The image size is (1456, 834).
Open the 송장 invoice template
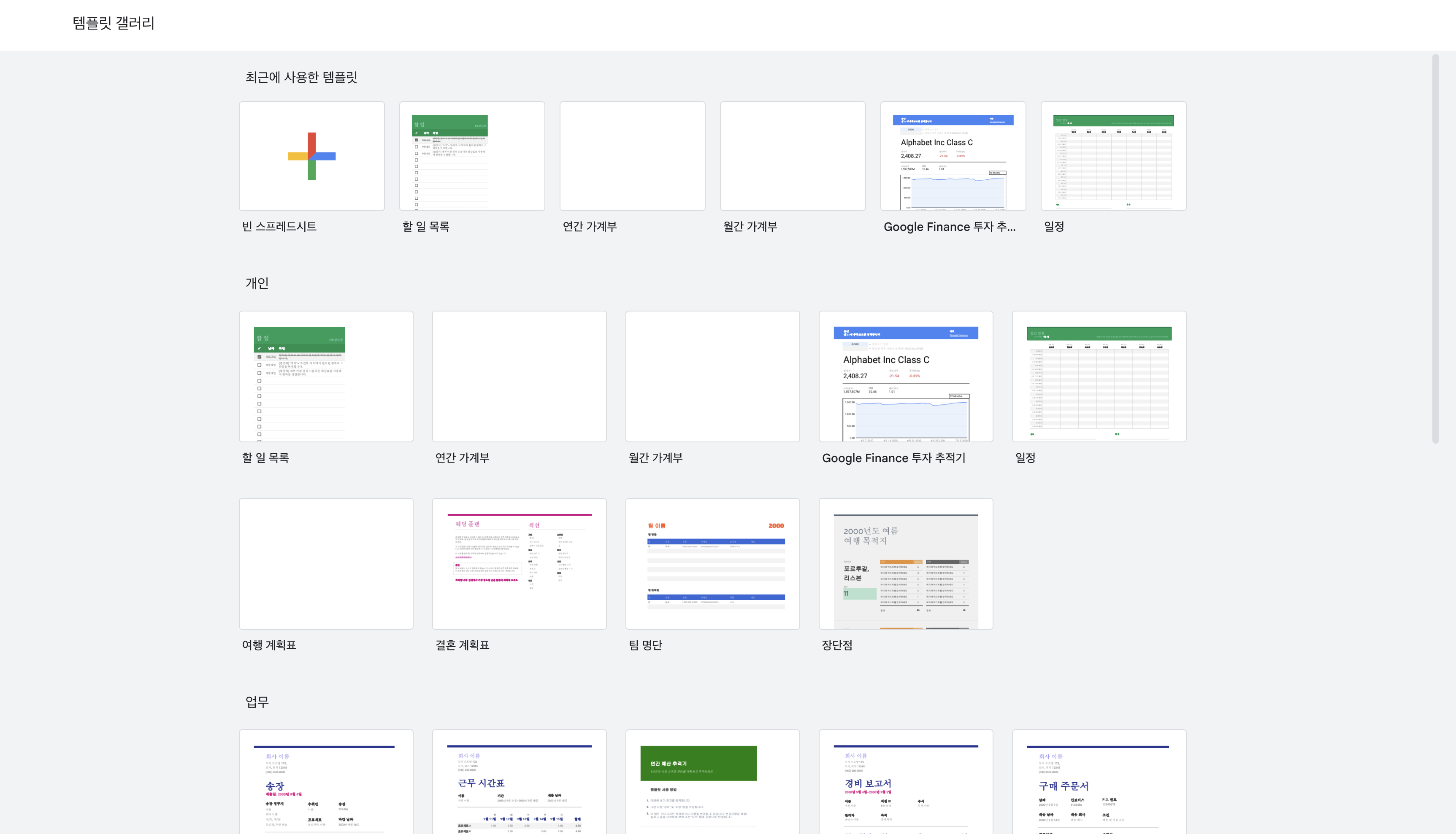point(326,782)
